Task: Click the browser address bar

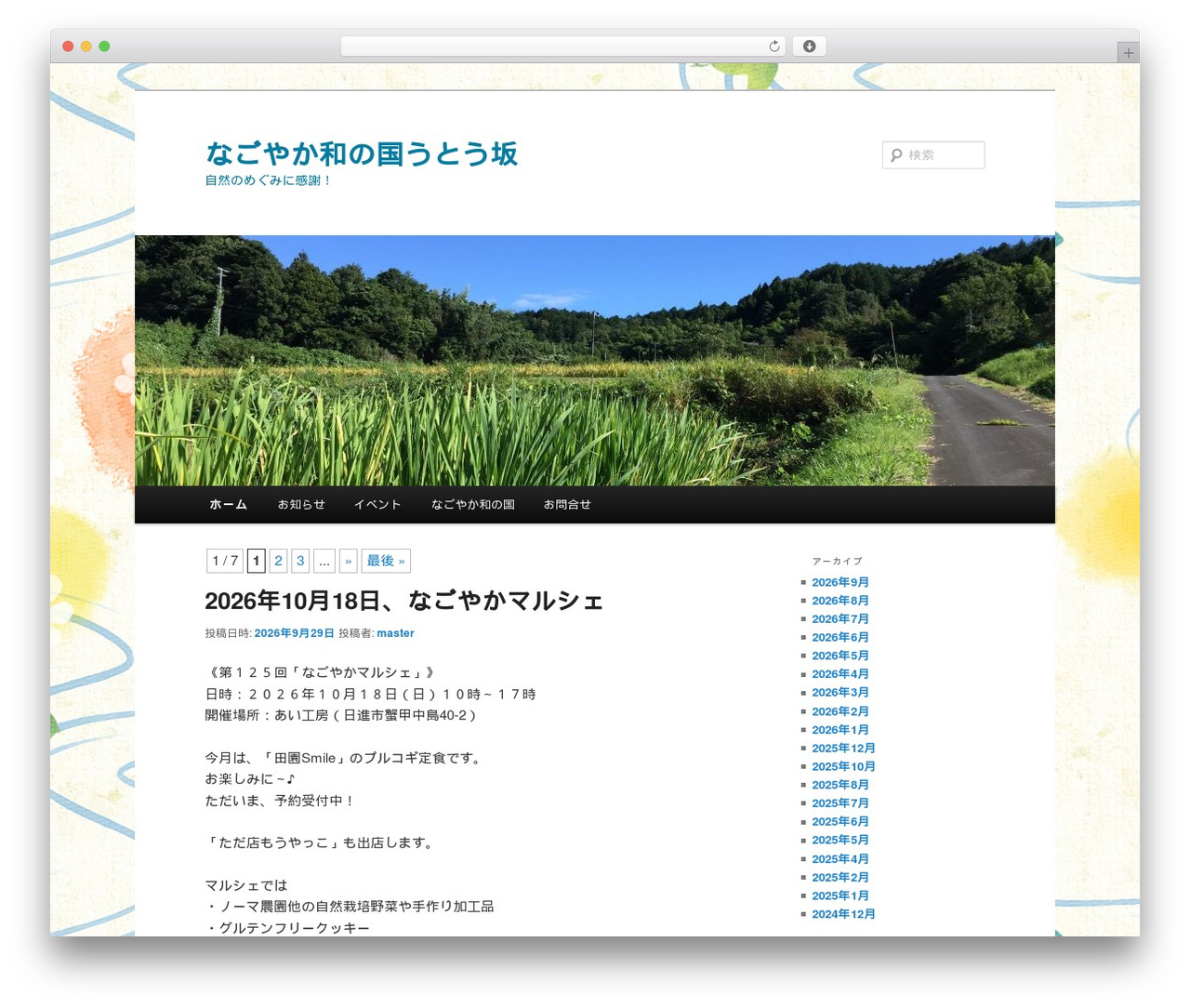Action: tap(563, 46)
